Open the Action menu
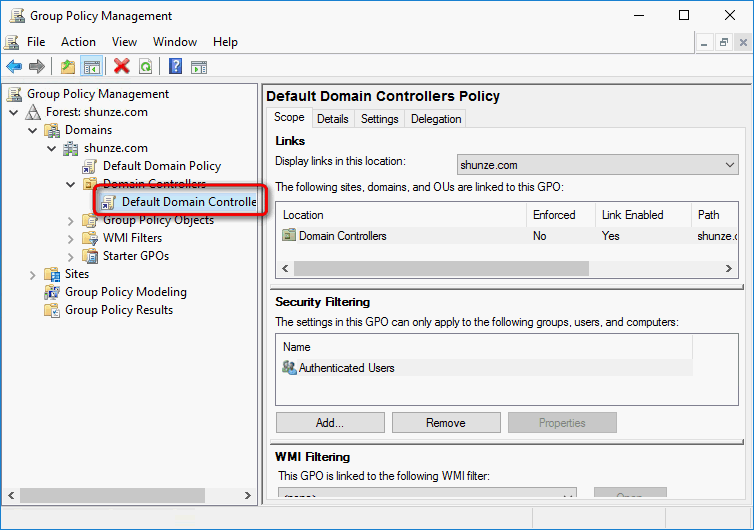This screenshot has width=754, height=530. pyautogui.click(x=78, y=42)
